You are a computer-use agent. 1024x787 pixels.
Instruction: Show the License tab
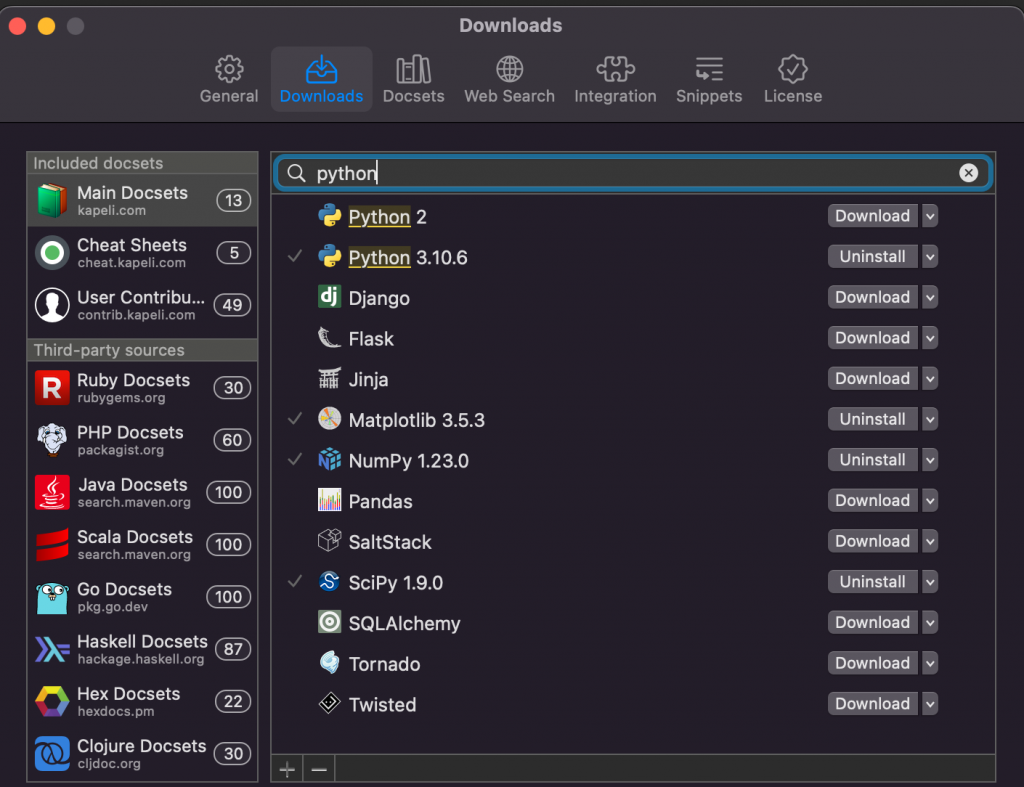point(793,80)
